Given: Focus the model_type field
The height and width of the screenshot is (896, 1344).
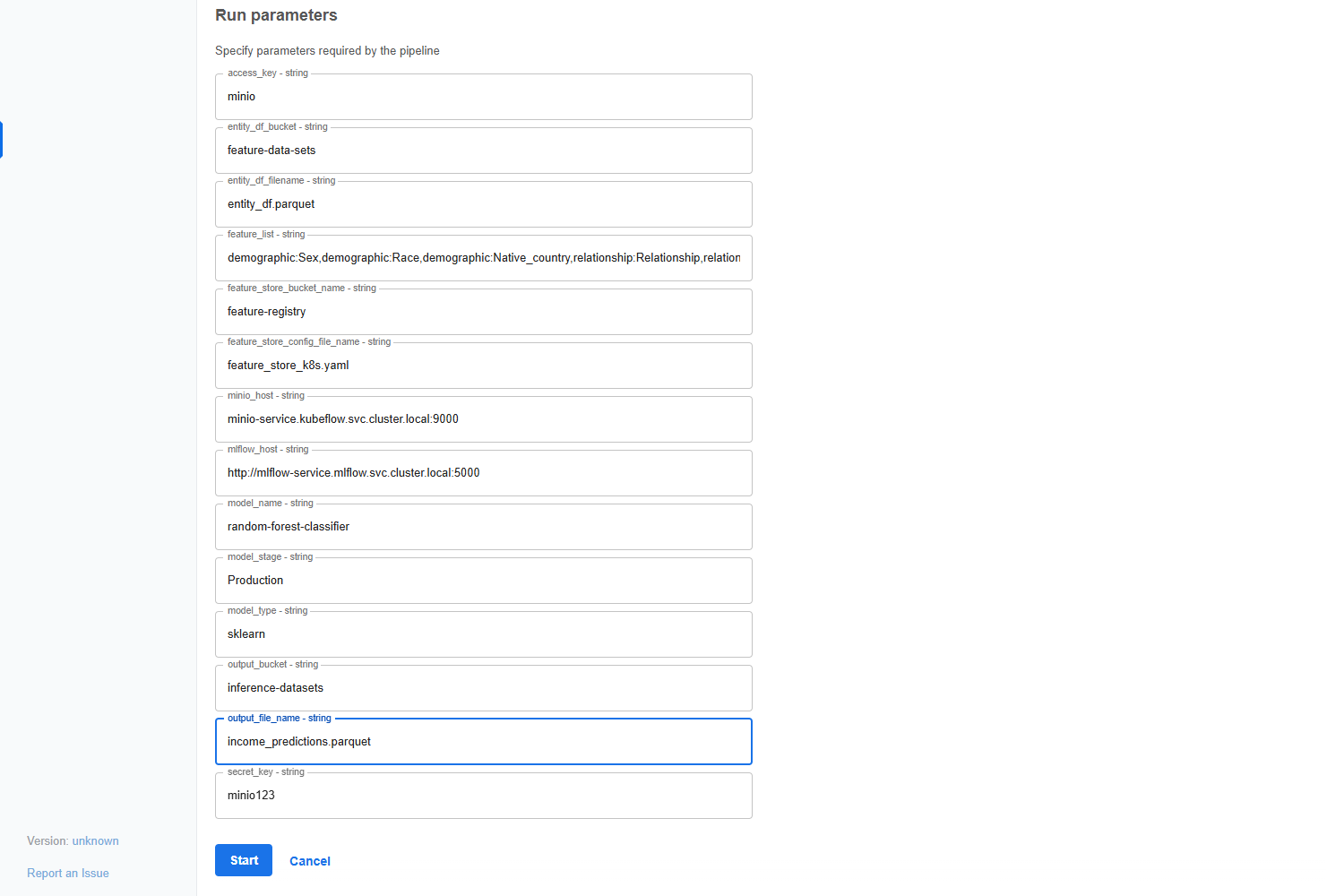Looking at the screenshot, I should coord(484,634).
